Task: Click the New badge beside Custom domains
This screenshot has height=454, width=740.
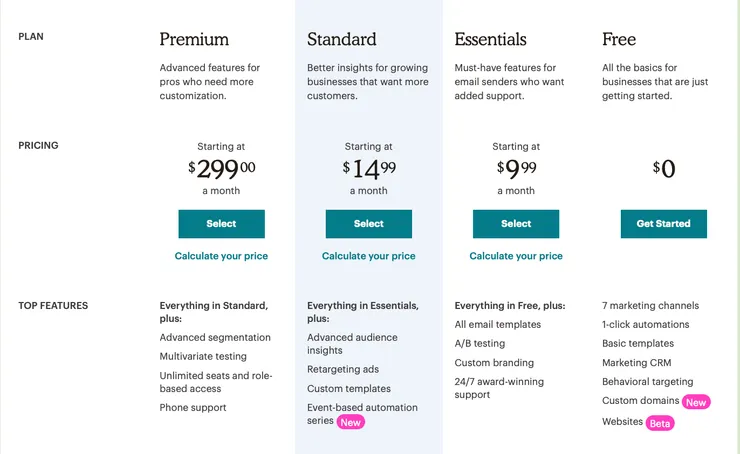Action: click(696, 402)
